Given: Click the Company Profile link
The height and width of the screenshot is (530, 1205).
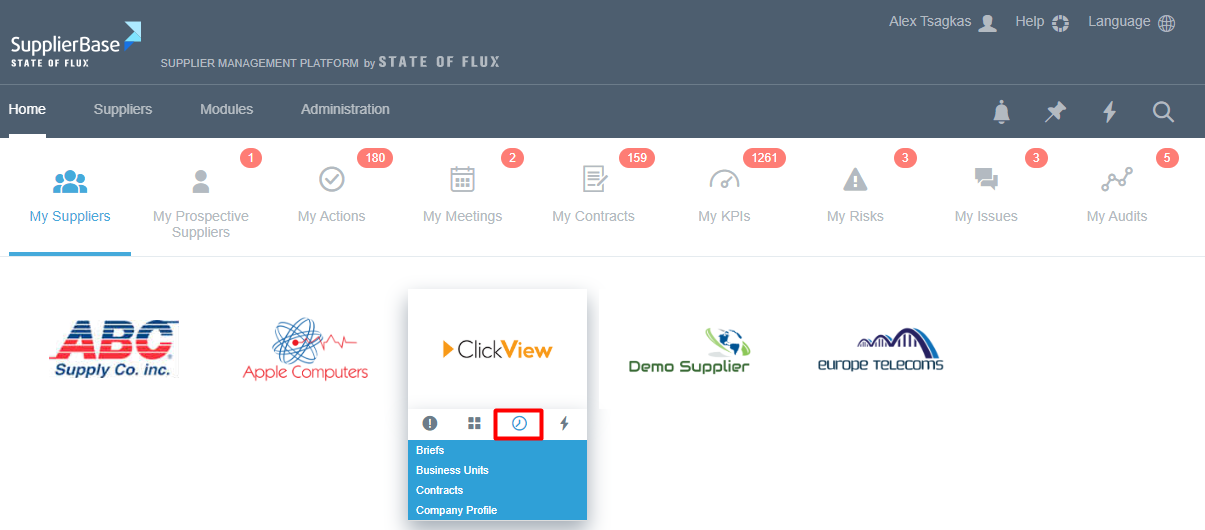Looking at the screenshot, I should [456, 510].
